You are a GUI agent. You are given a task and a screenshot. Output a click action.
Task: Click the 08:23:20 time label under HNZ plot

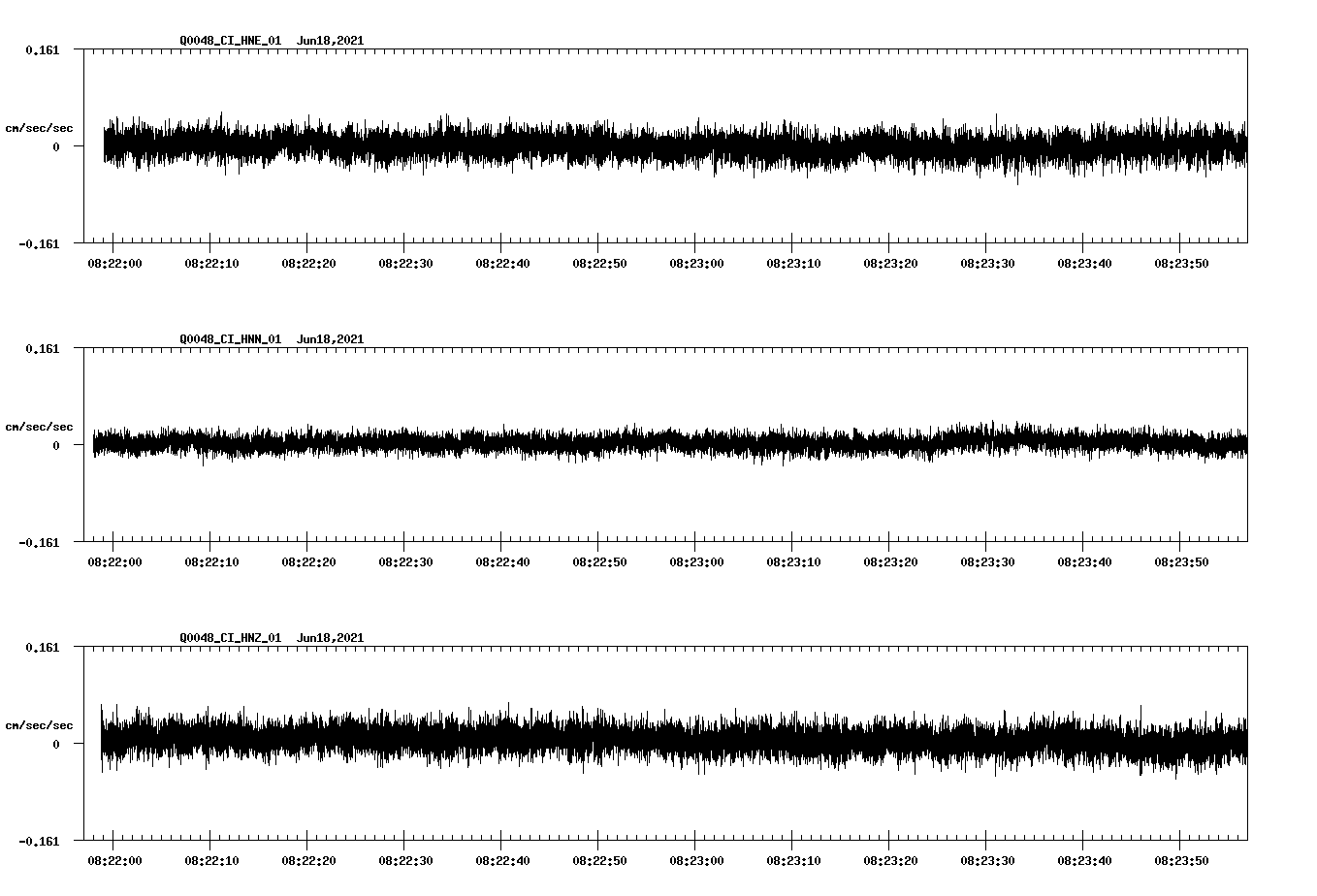pyautogui.click(x=890, y=860)
